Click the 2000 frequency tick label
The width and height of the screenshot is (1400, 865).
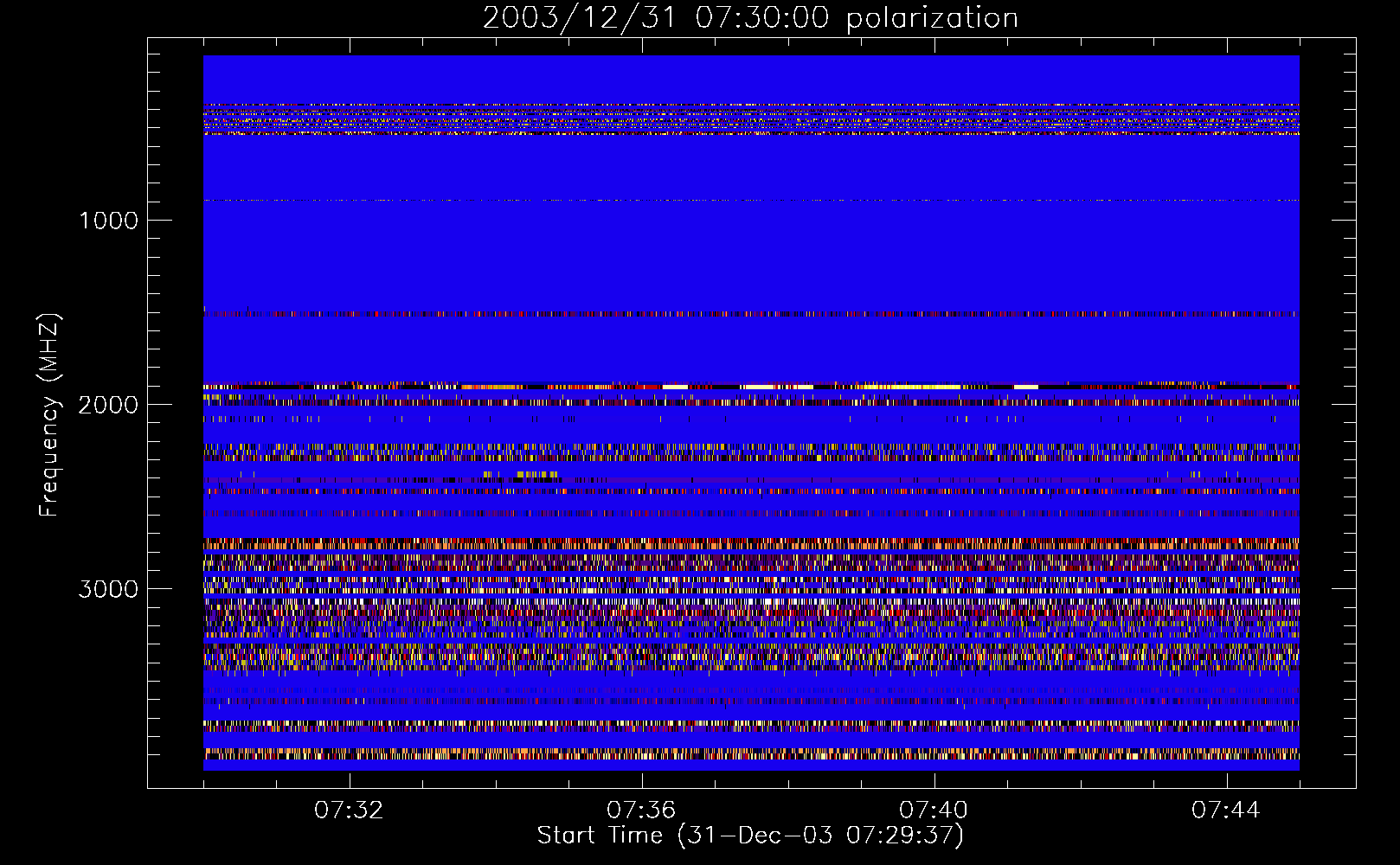(x=109, y=405)
